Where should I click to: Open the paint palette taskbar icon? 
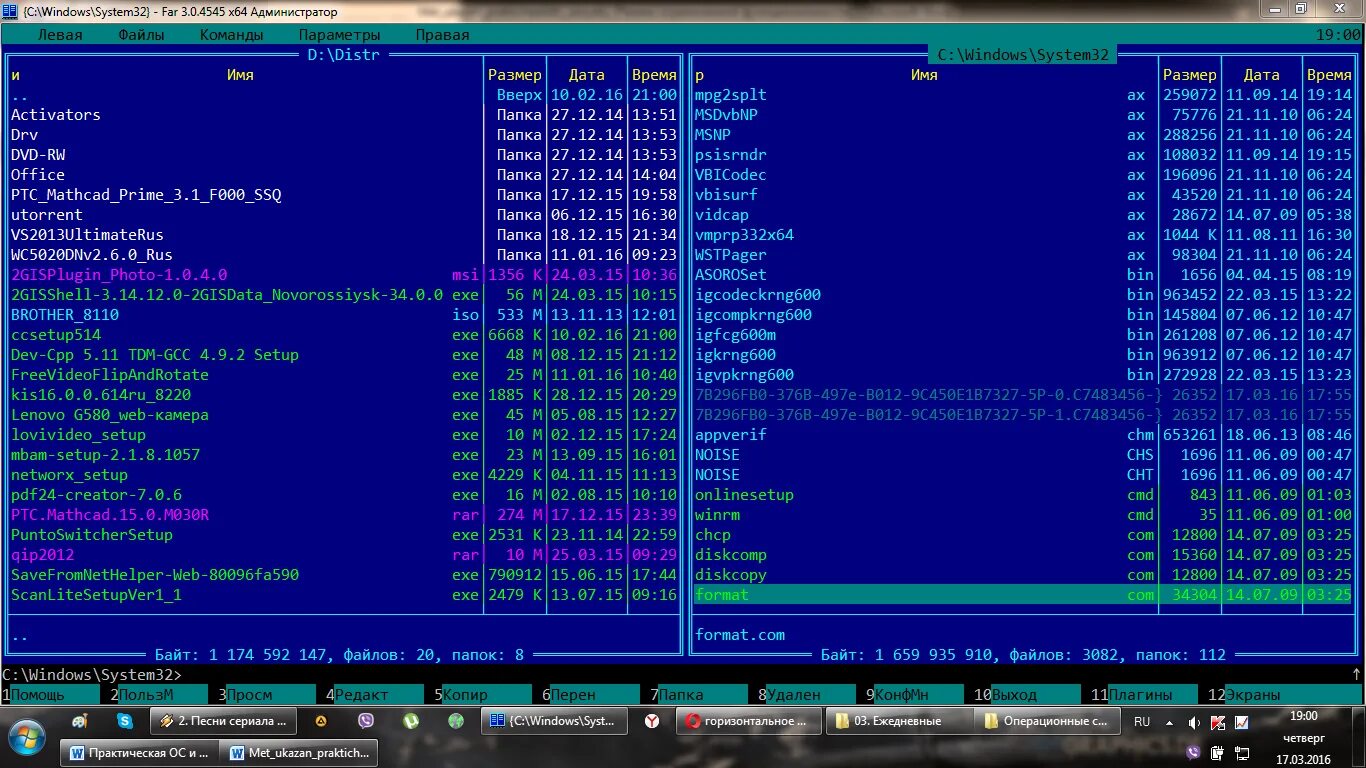tap(80, 720)
